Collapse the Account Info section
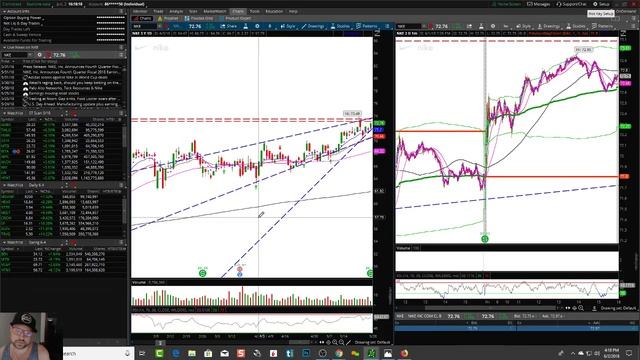This screenshot has height=360, width=640. point(4,12)
